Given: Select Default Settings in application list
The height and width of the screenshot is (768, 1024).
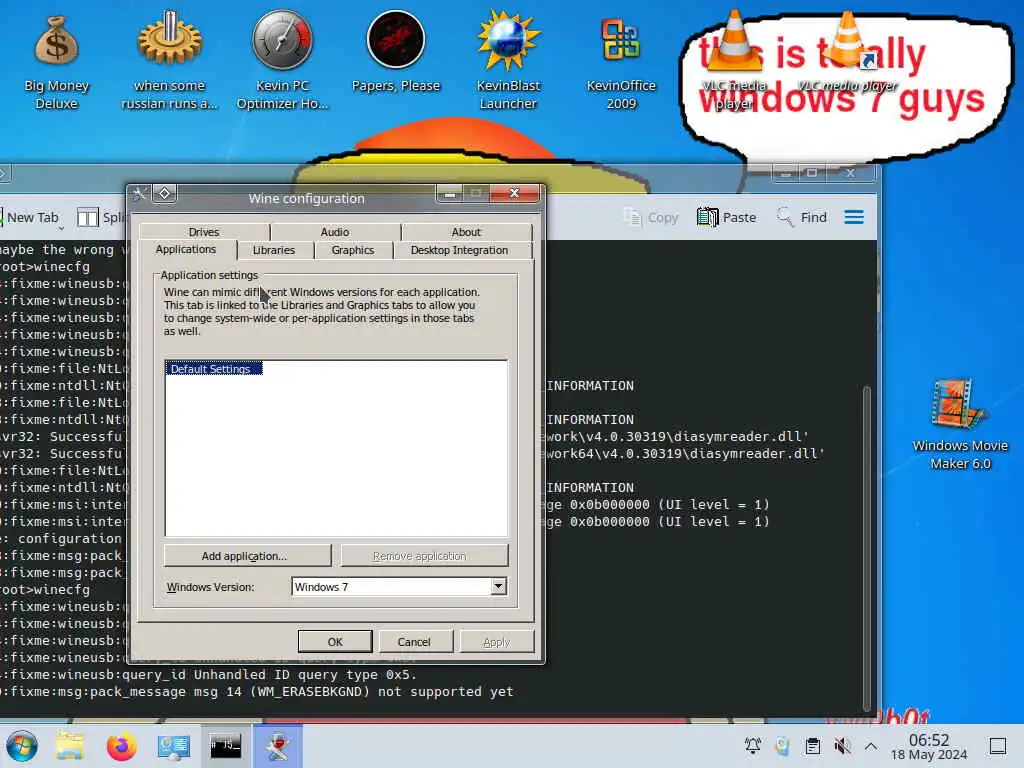Looking at the screenshot, I should click(x=214, y=368).
